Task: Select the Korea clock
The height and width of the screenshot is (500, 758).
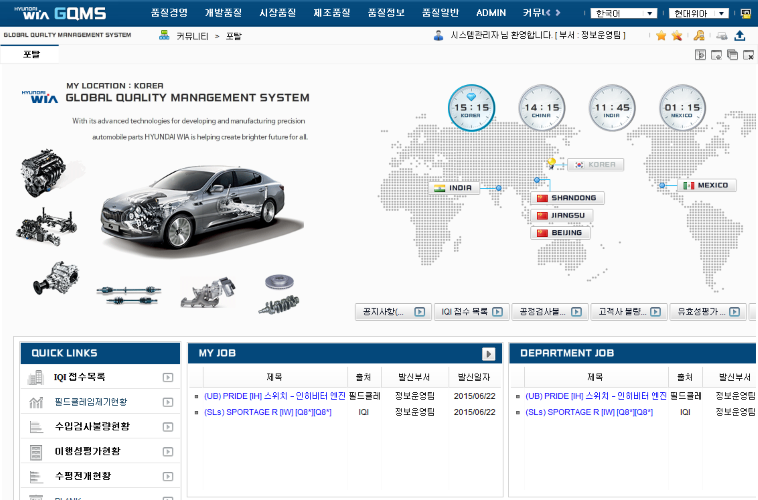Action: click(x=471, y=108)
